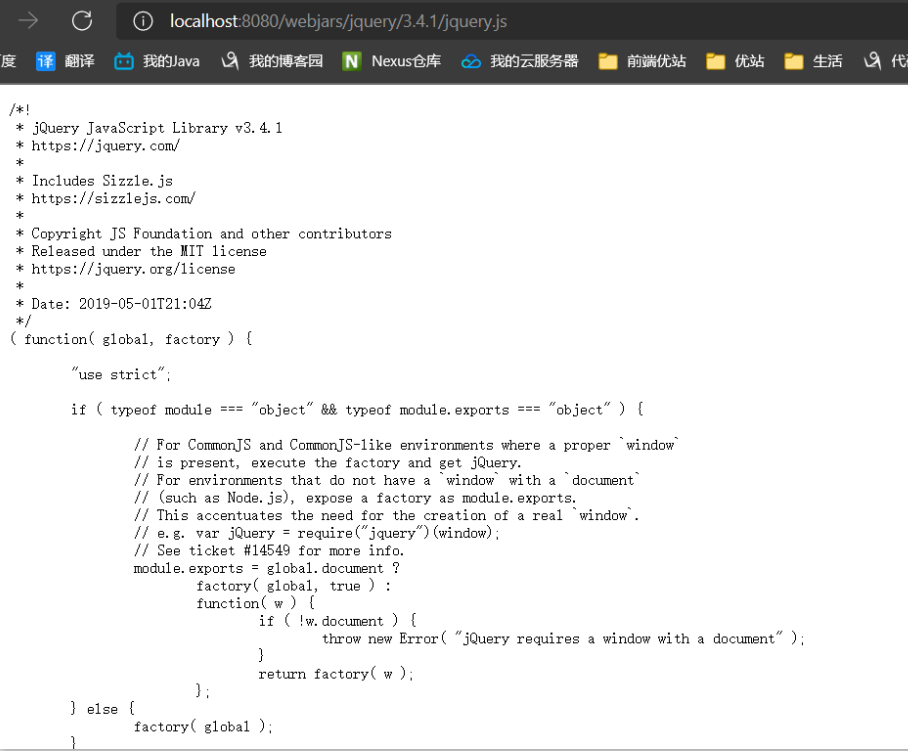908x751 pixels.
Task: Click the text "https://jquery.com/"
Action: pyautogui.click(x=105, y=146)
